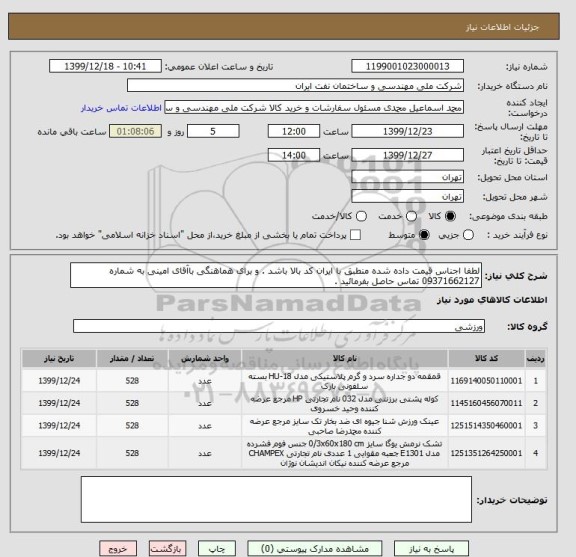576x557 pixels.
Task: Click product code 1251351264250001
Action: point(486,453)
